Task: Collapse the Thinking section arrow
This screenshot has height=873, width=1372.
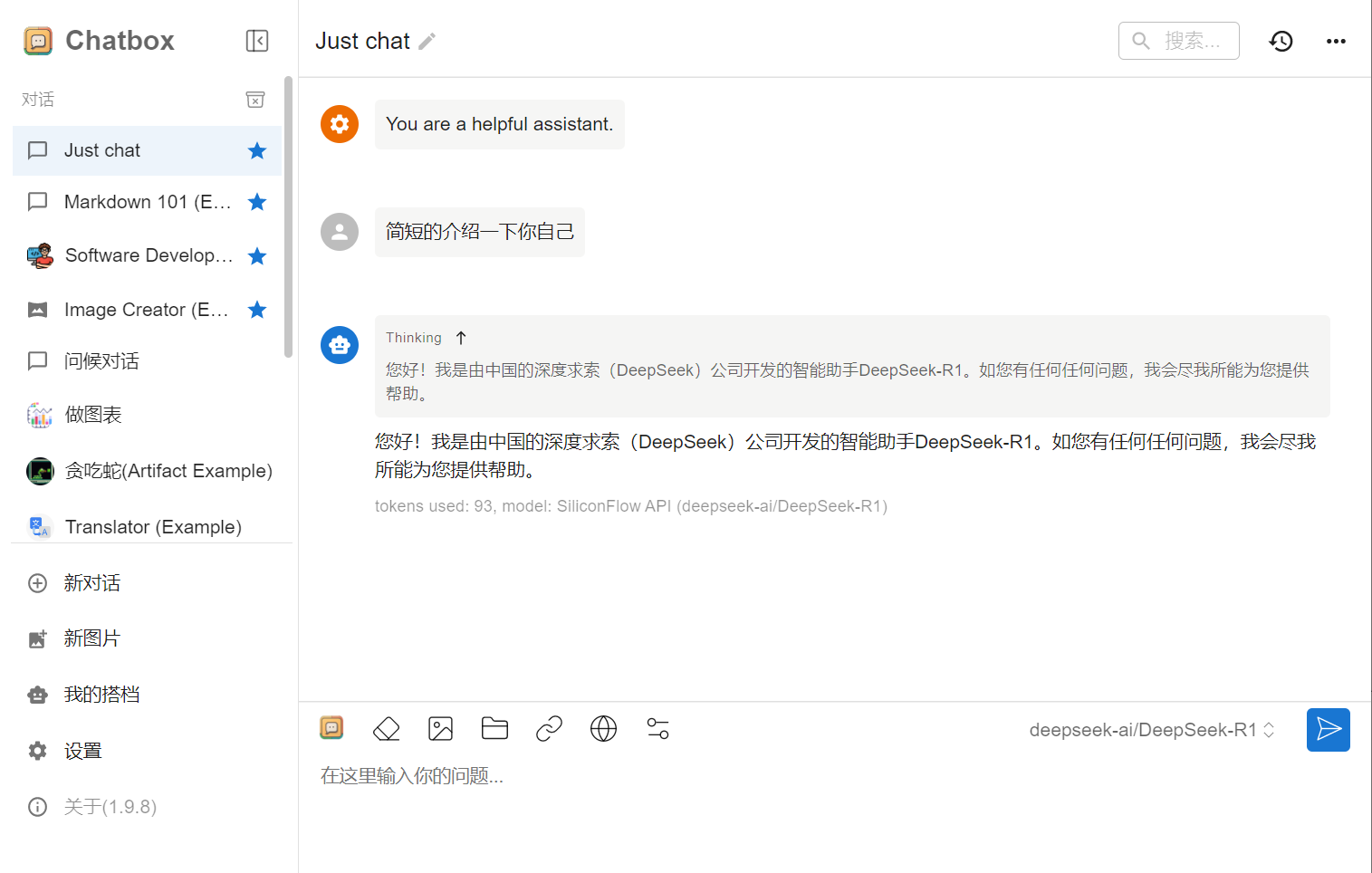Action: pos(461,338)
